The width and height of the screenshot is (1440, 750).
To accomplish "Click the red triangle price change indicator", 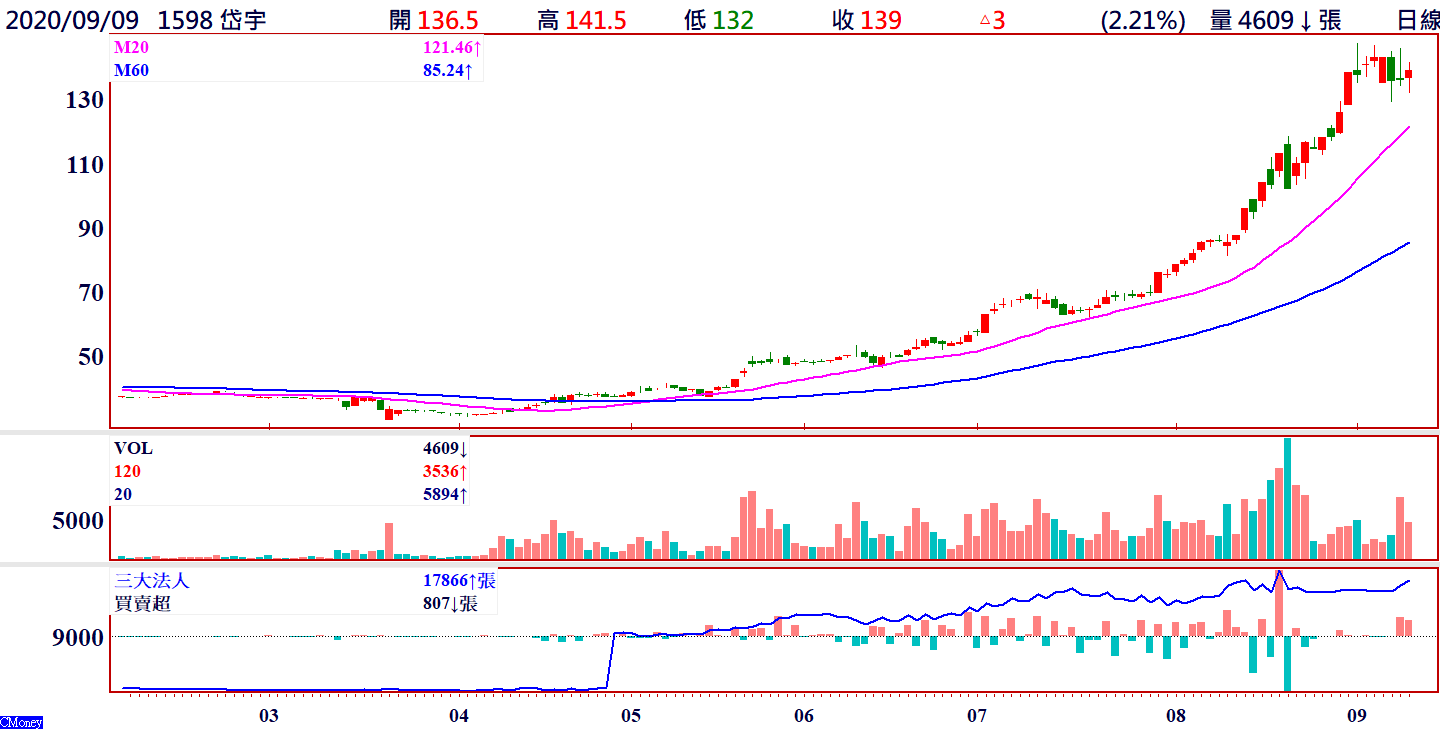I will 984,20.
